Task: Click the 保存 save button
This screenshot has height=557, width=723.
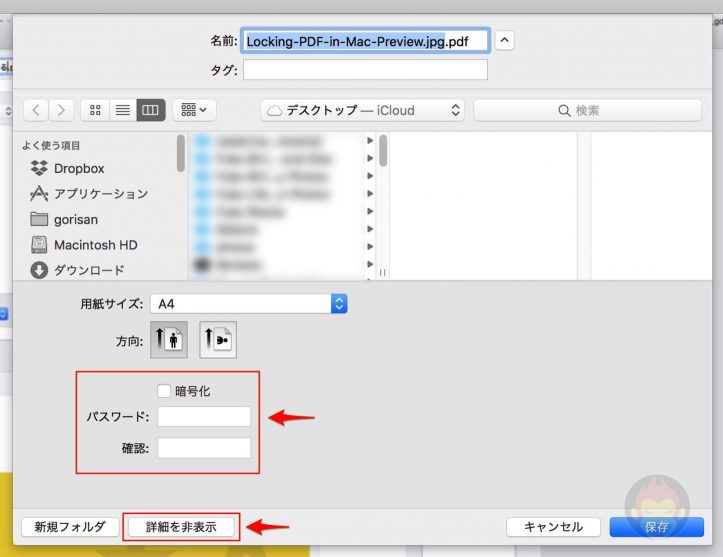Action: click(657, 527)
